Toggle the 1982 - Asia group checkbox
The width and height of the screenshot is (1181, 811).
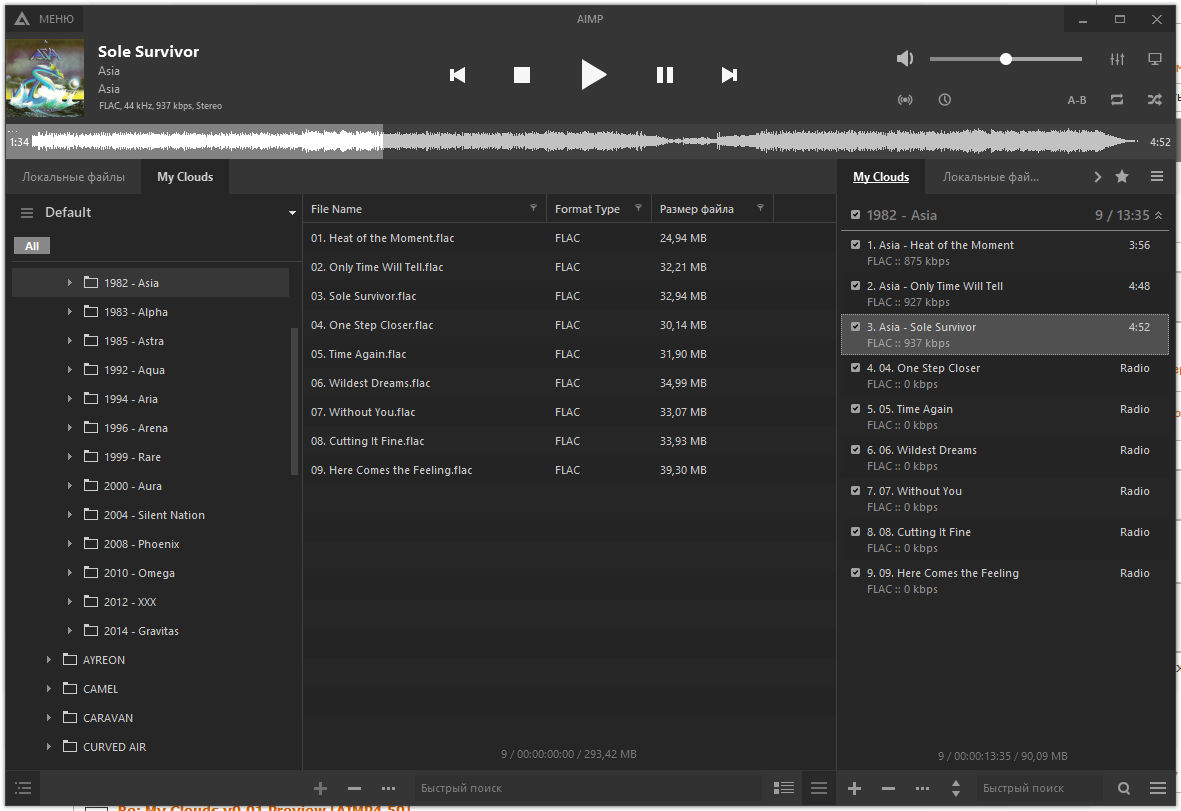point(856,215)
